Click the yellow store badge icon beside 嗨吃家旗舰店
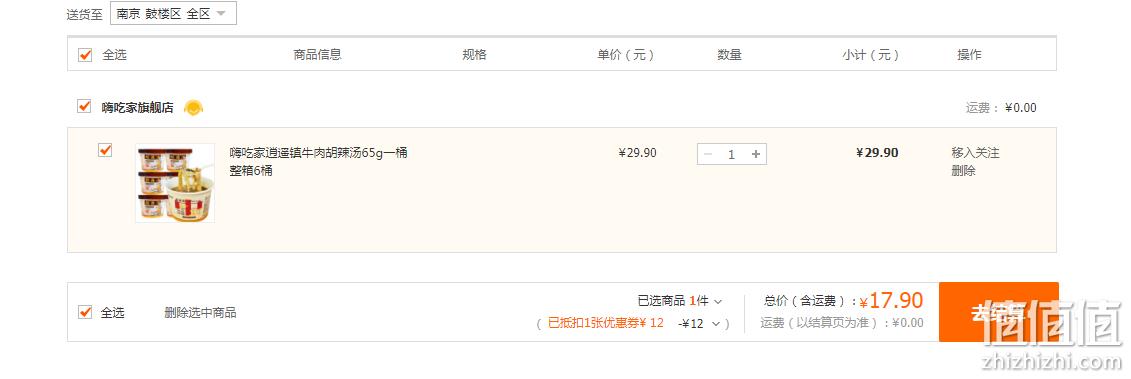The height and width of the screenshot is (379, 1131). [193, 108]
